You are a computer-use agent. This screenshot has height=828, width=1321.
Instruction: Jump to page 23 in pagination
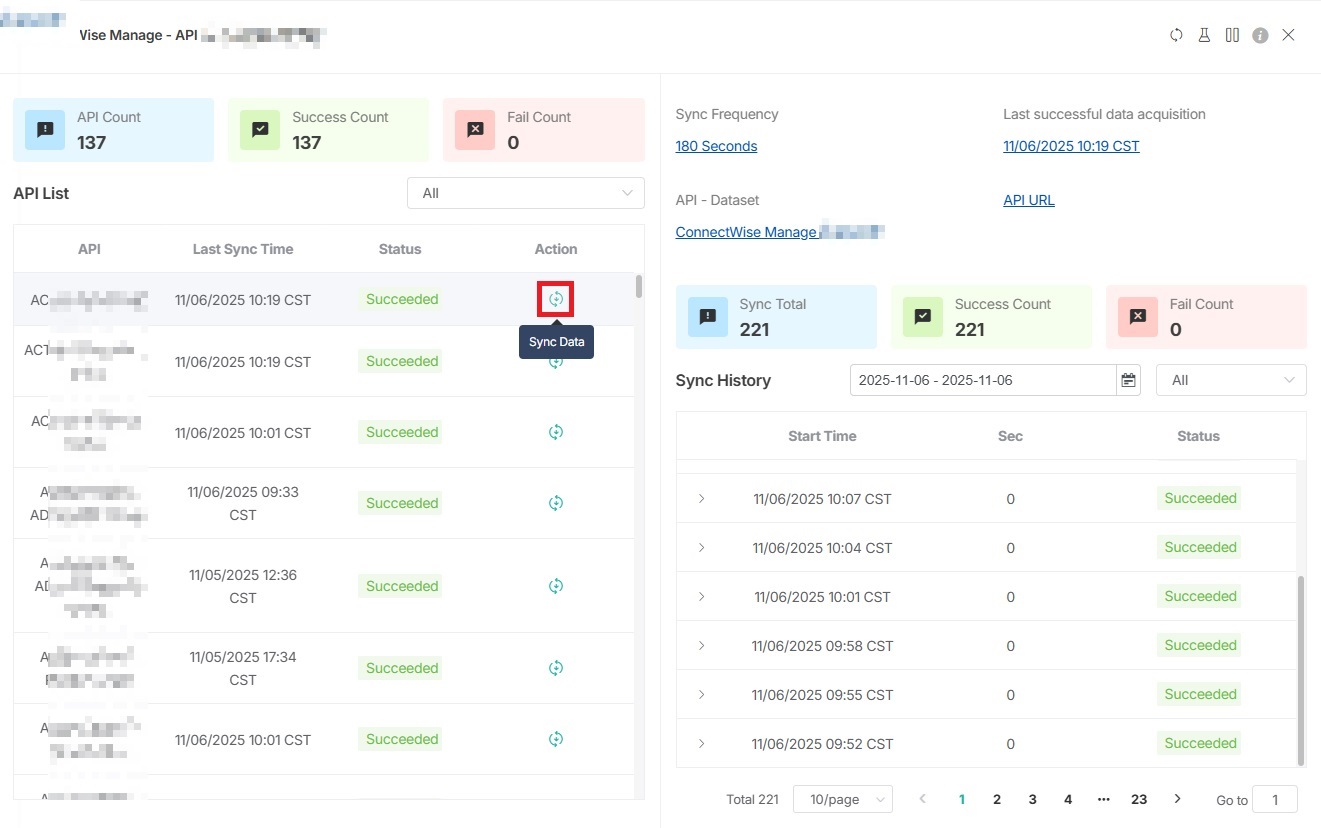pos(1139,799)
